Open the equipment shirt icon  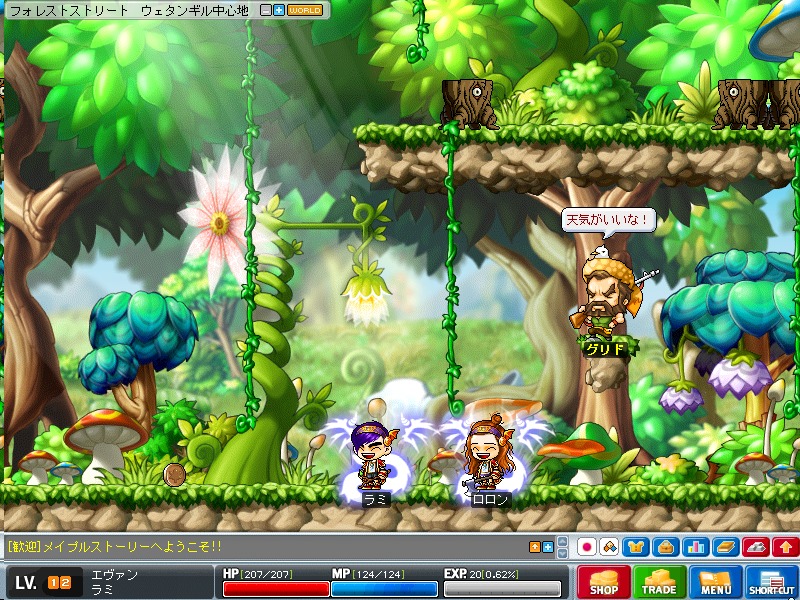point(636,547)
